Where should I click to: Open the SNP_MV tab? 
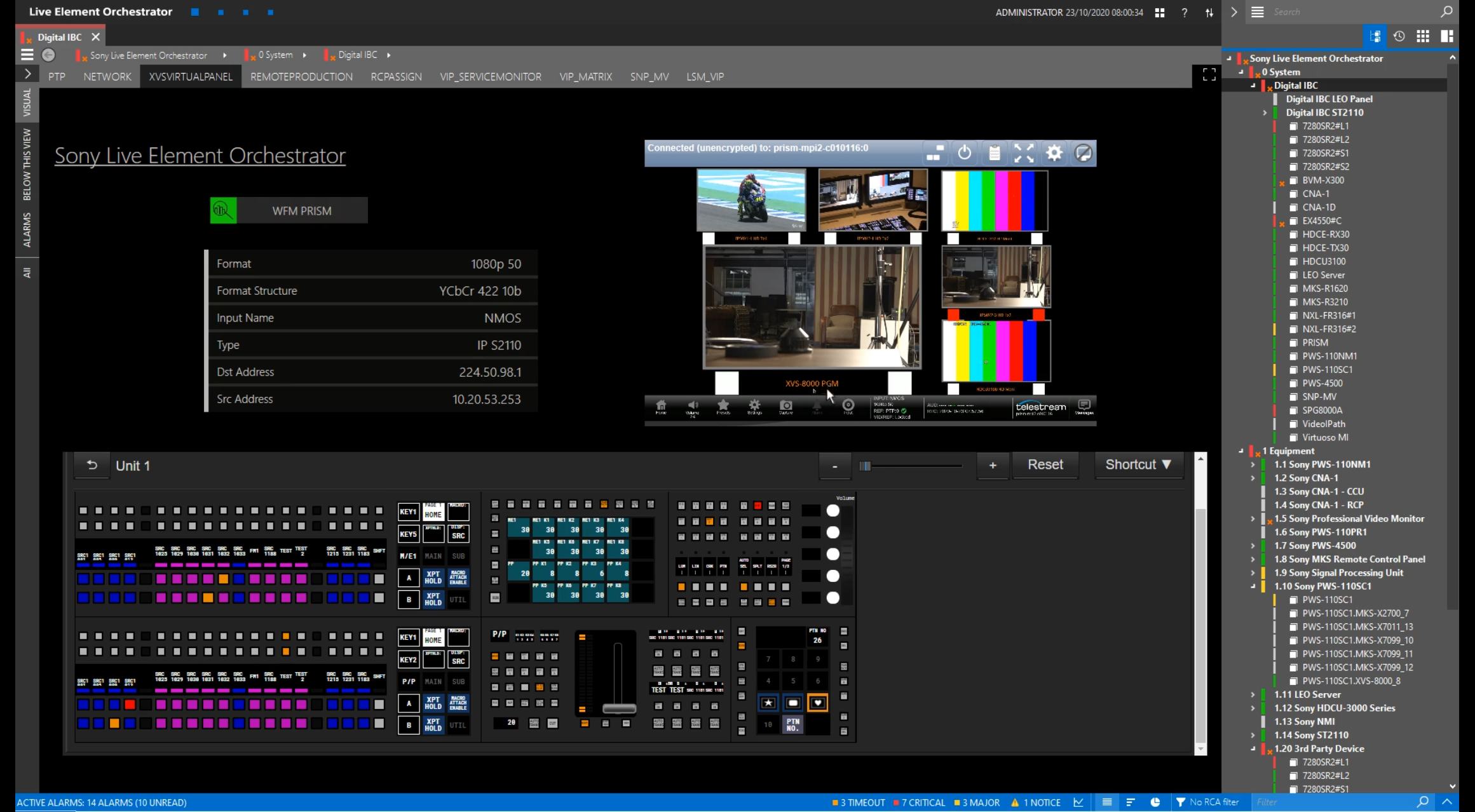[x=649, y=76]
